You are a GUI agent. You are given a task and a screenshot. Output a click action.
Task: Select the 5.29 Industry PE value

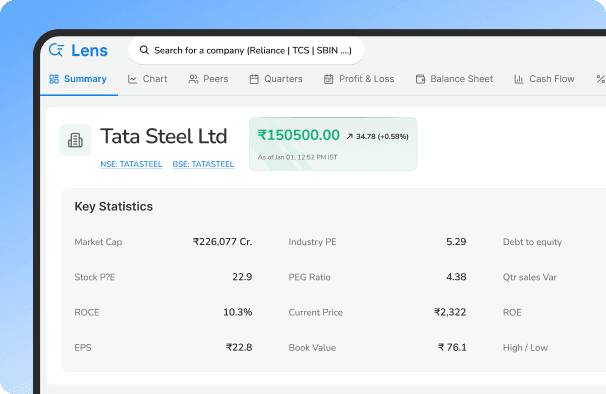pos(456,242)
